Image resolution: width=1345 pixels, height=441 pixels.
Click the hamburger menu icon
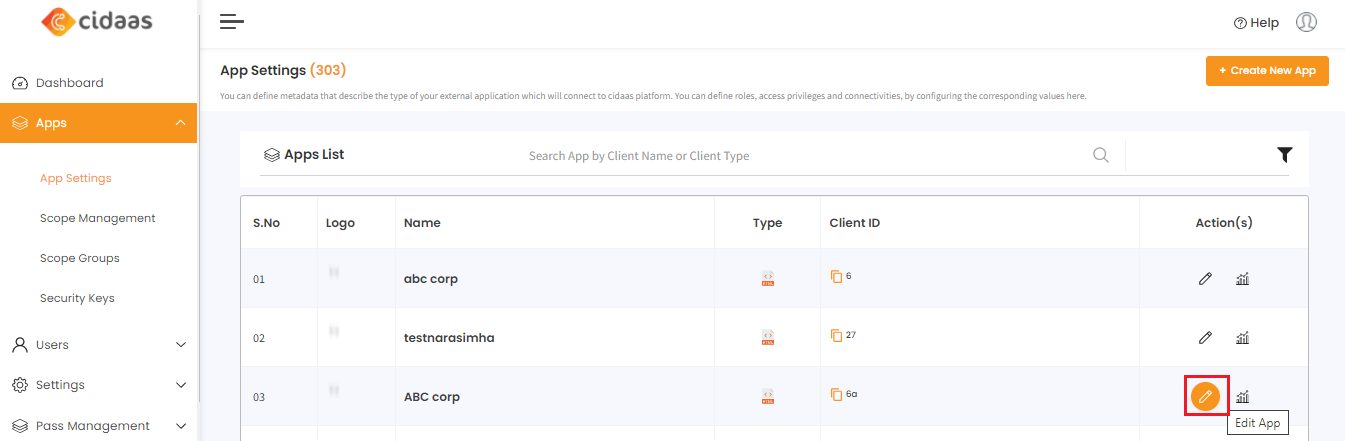point(232,22)
